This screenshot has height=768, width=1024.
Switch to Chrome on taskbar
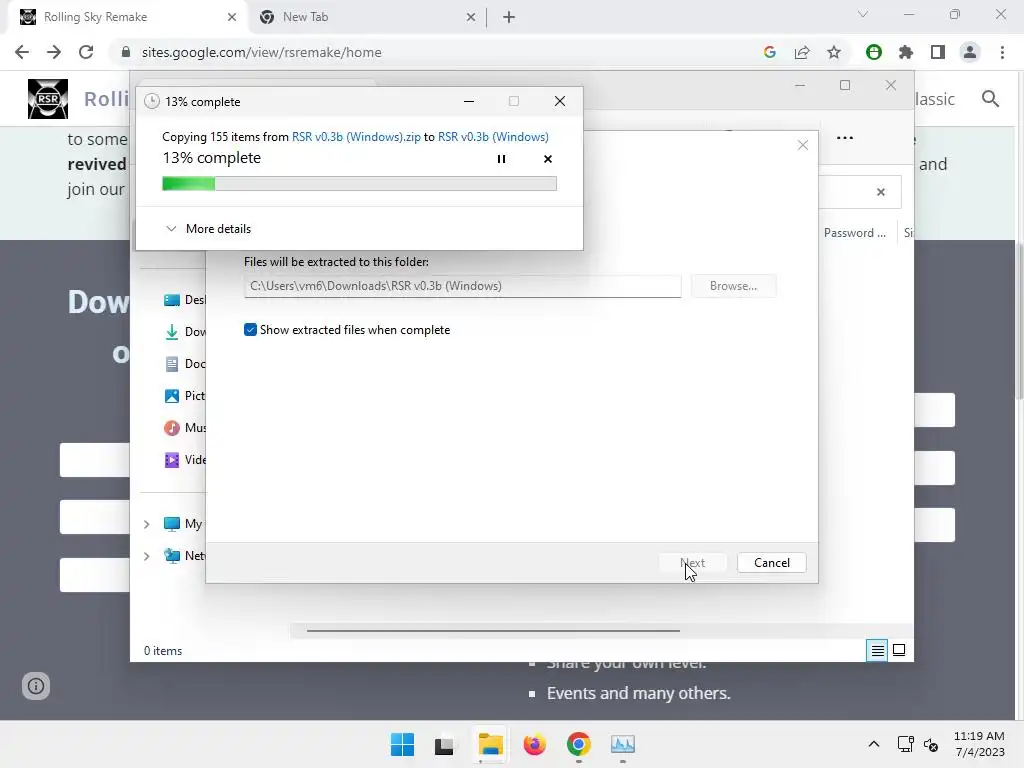[579, 744]
